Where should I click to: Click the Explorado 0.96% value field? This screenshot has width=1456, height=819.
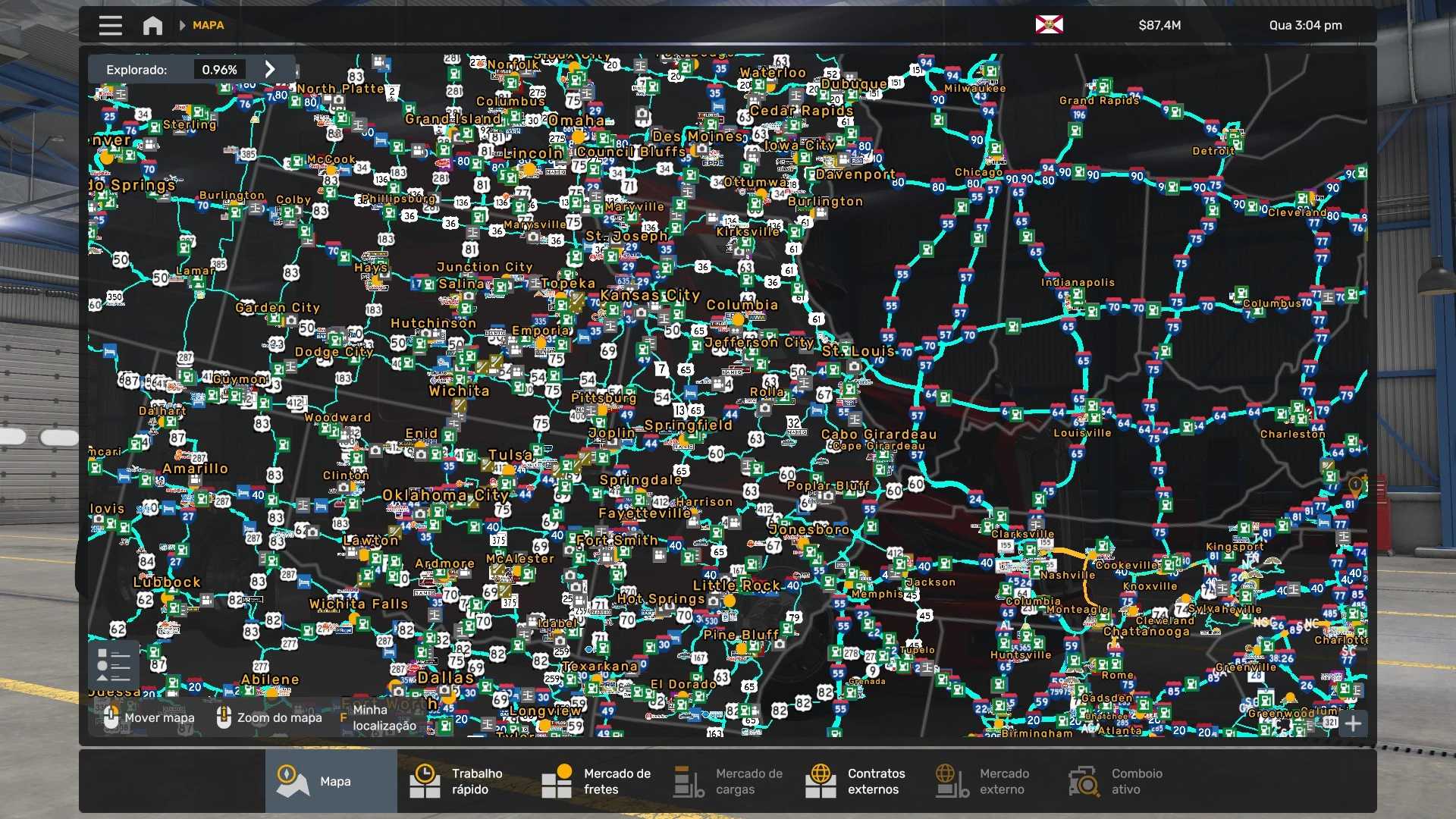click(x=219, y=69)
